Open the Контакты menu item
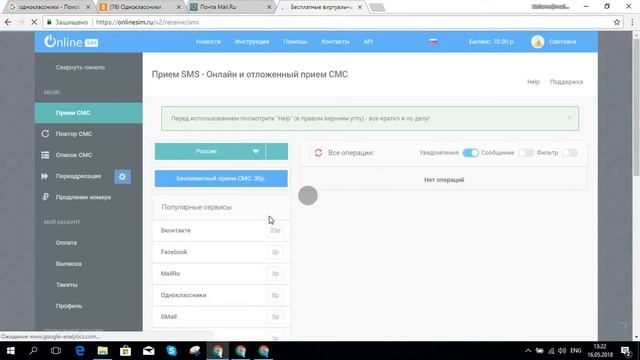Viewport: 640px width, 360px height. coord(335,42)
